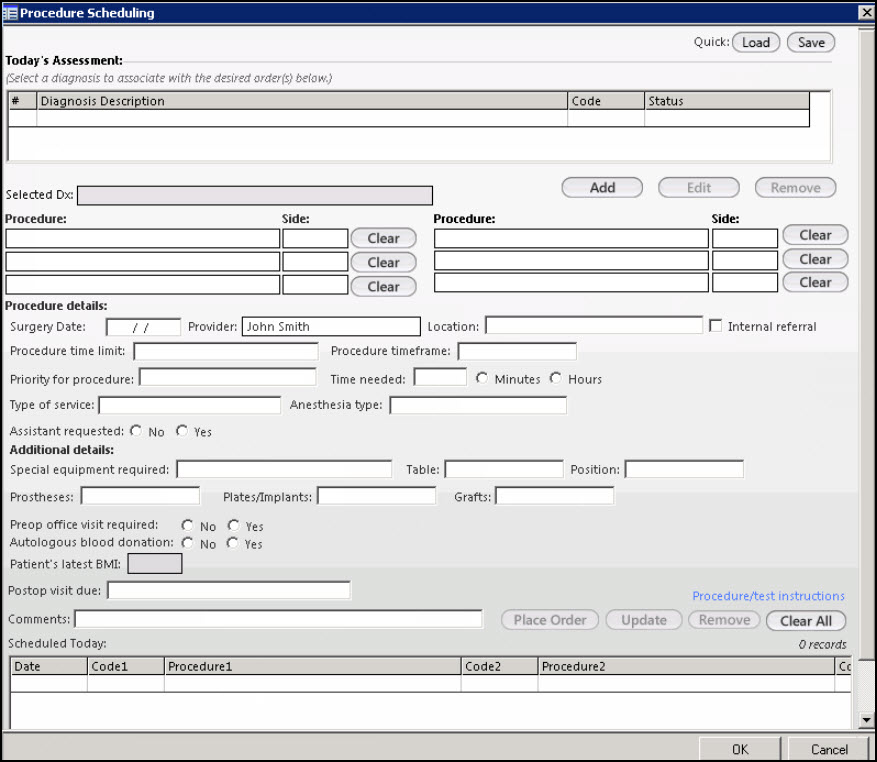877x762 pixels.
Task: Click the Procedure2 column header
Action: (x=686, y=666)
